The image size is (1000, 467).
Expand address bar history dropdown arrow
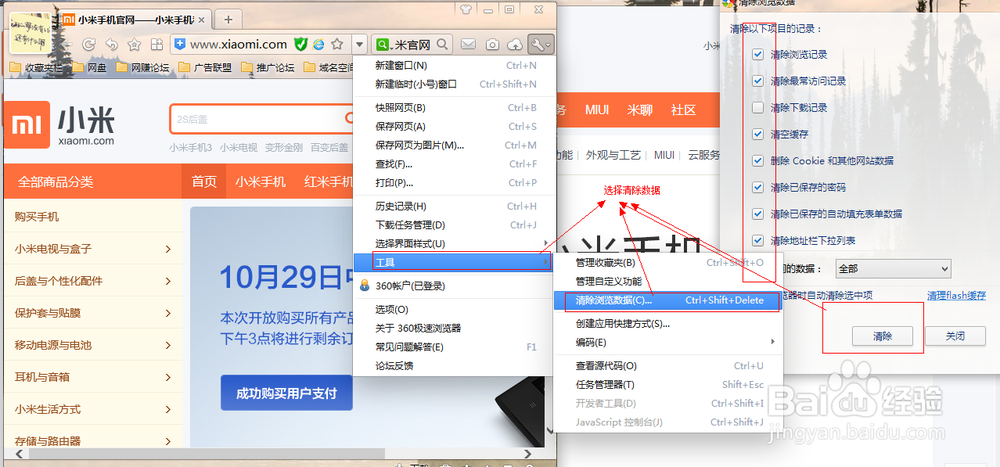[359, 44]
